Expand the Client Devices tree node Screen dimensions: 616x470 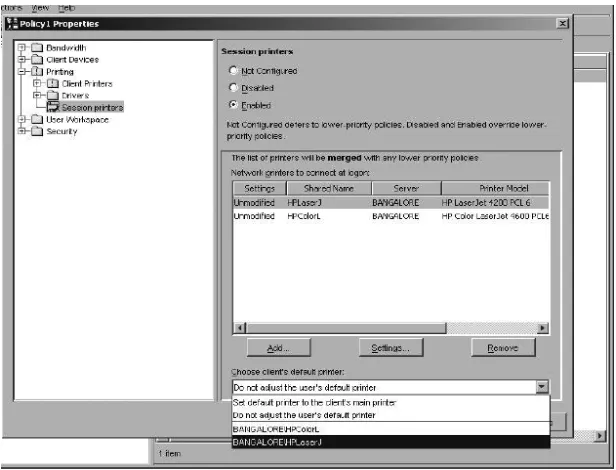click(22, 60)
